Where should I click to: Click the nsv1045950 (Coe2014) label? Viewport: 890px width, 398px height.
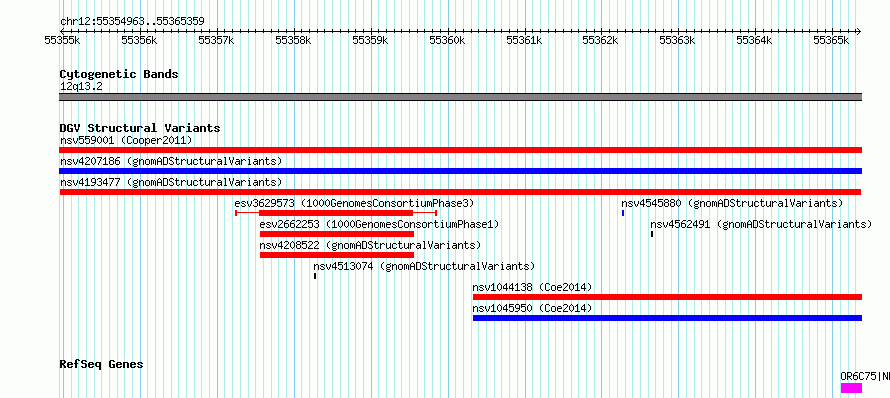pyautogui.click(x=532, y=308)
